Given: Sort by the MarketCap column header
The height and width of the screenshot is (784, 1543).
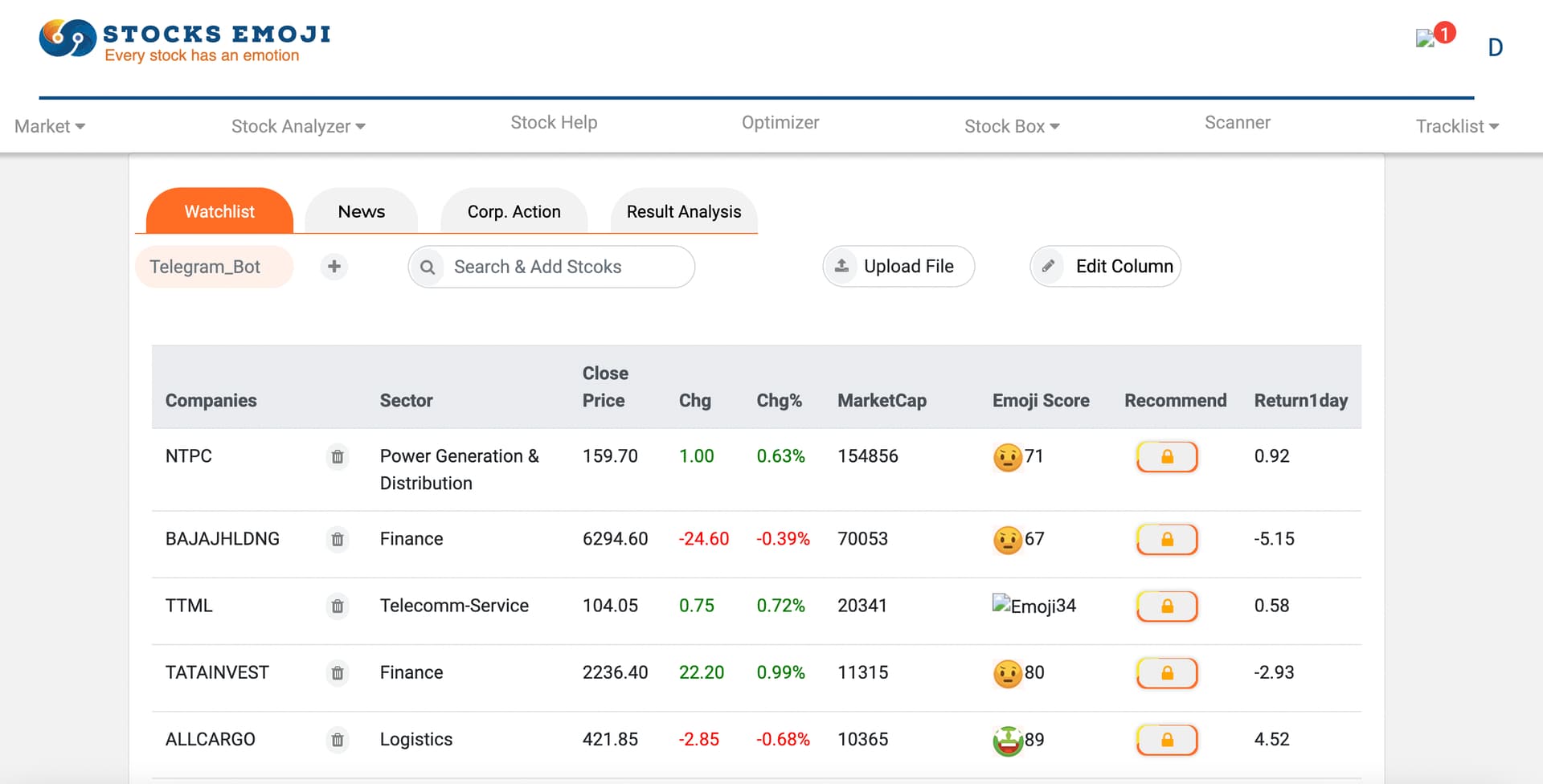Looking at the screenshot, I should [882, 400].
